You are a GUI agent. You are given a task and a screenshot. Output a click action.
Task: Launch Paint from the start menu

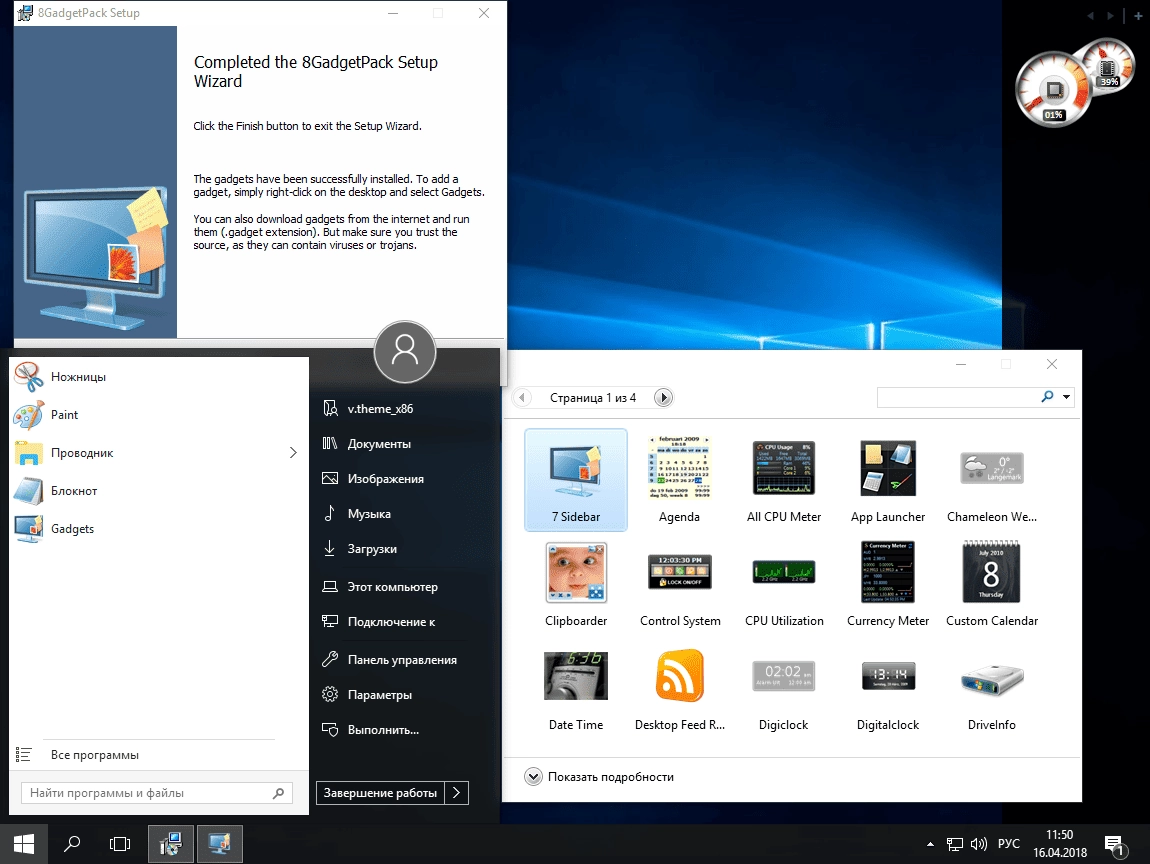158,415
